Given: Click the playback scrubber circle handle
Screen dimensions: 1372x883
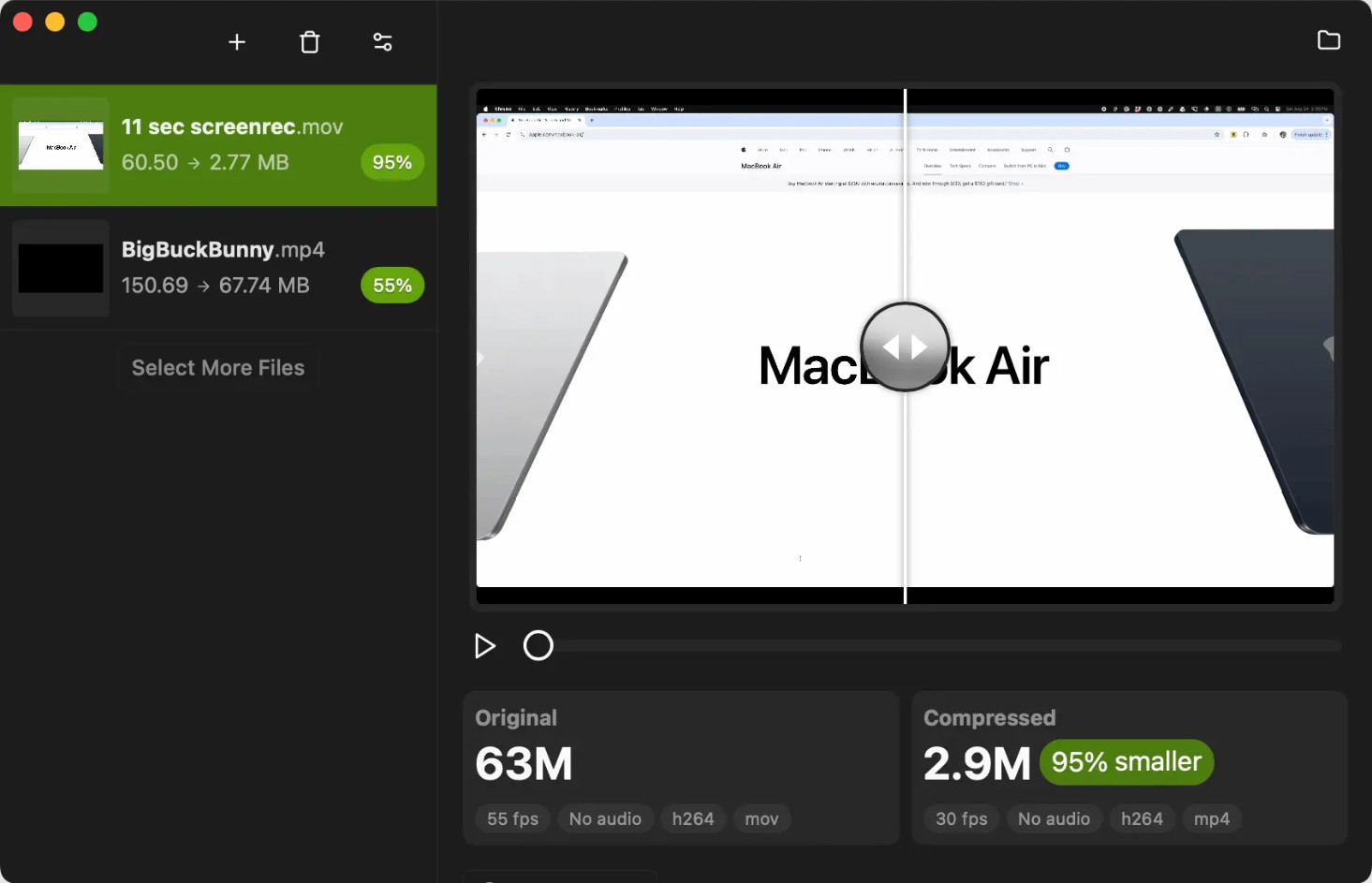Looking at the screenshot, I should [x=538, y=646].
